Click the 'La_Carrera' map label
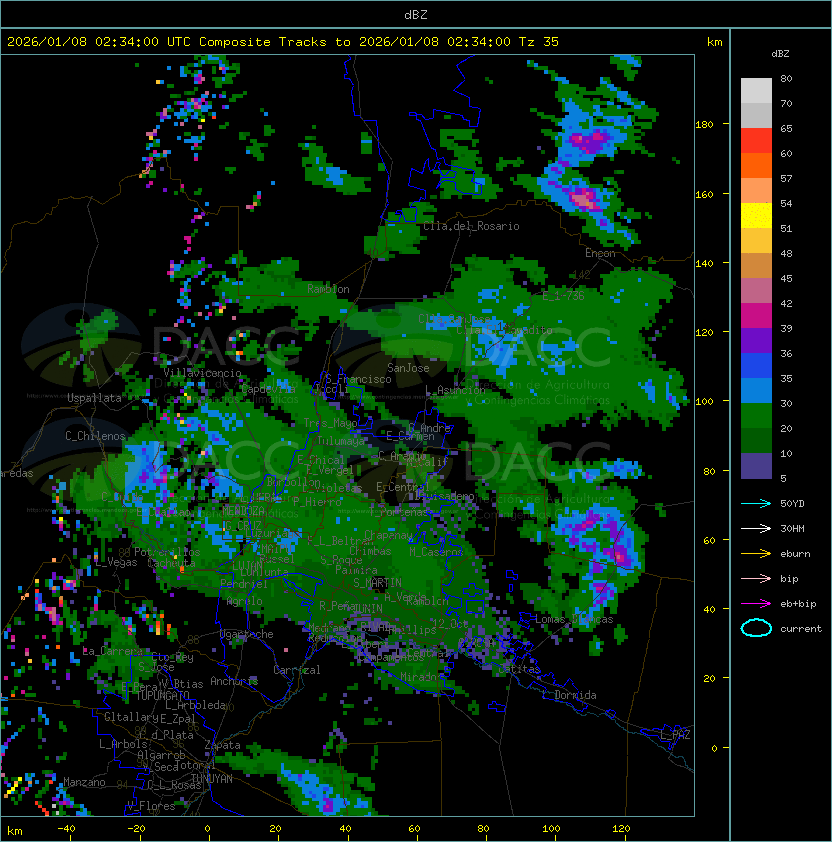This screenshot has width=832, height=842. click(x=112, y=651)
